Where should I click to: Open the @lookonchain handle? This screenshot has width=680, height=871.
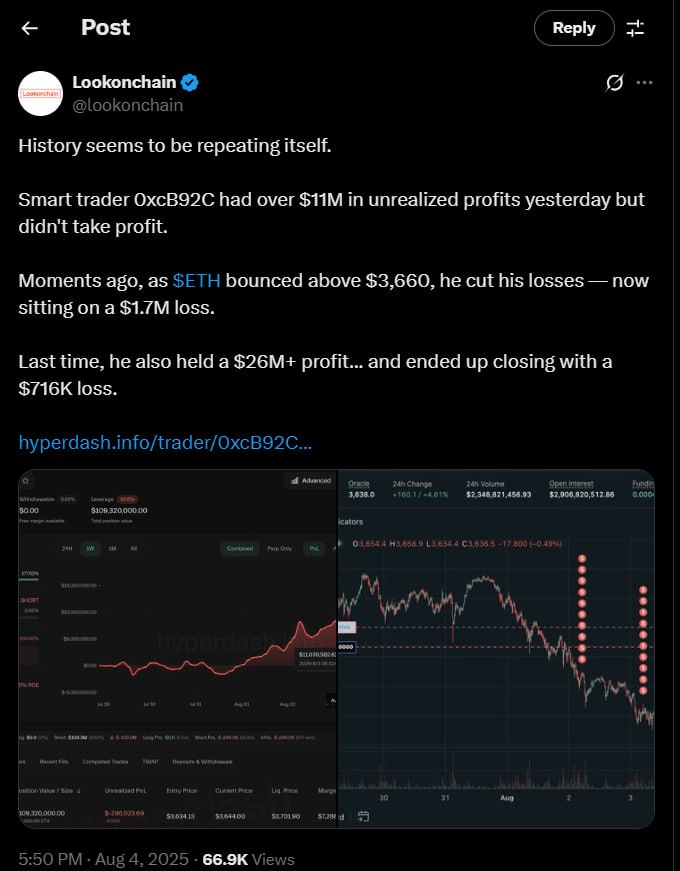point(127,105)
